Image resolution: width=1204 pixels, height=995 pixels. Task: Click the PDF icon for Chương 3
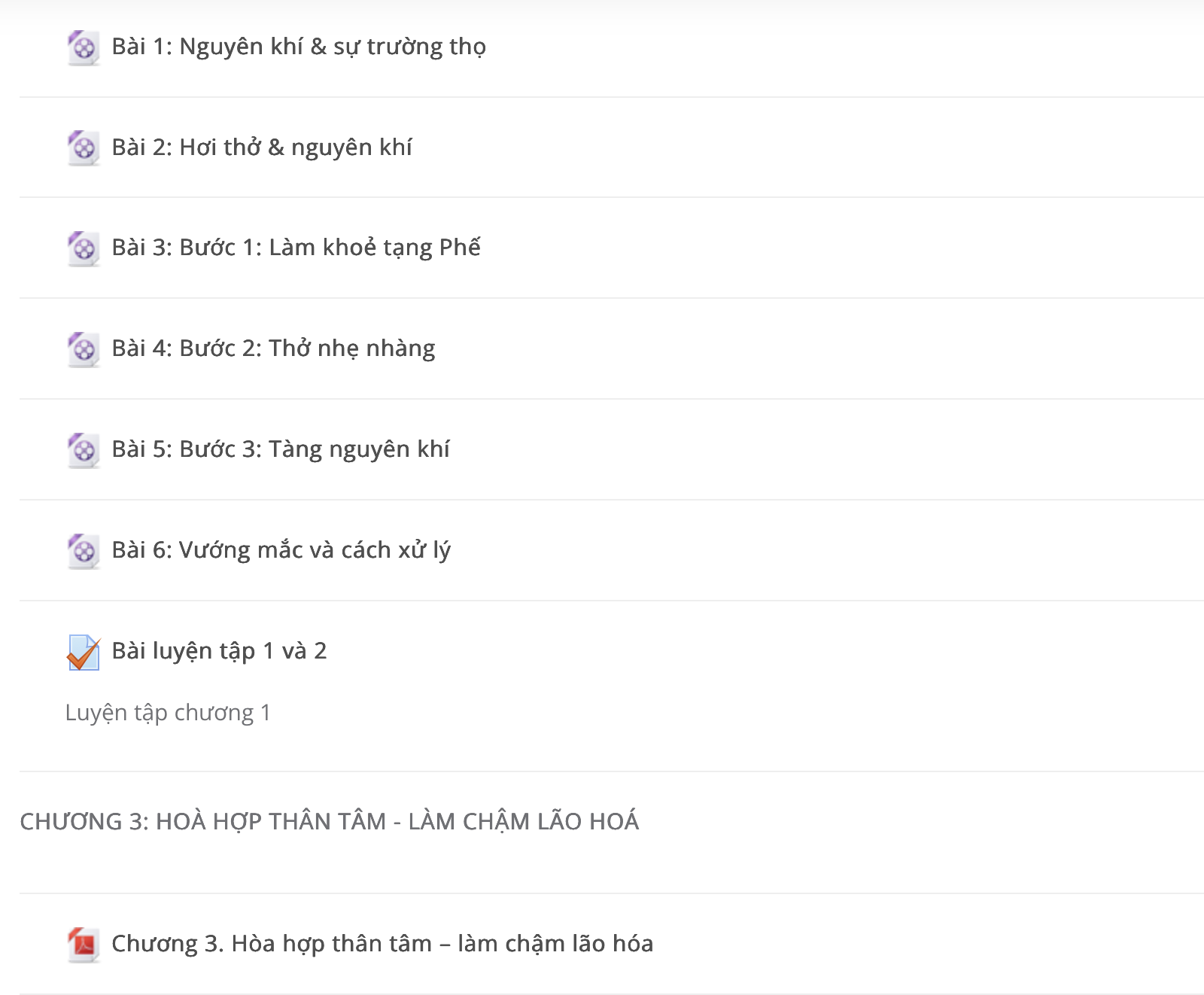tap(83, 945)
